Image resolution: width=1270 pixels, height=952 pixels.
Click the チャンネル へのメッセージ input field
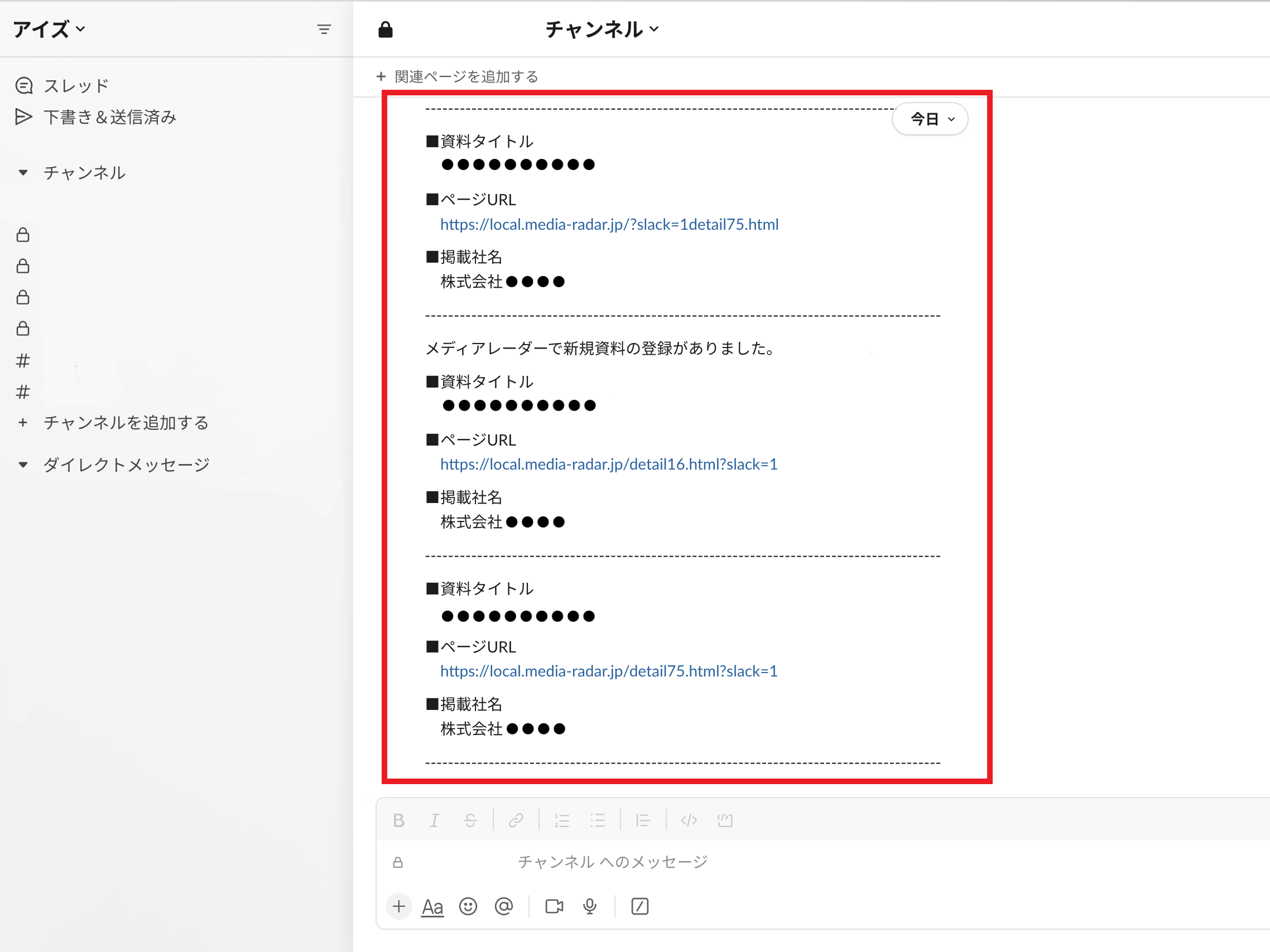612,861
